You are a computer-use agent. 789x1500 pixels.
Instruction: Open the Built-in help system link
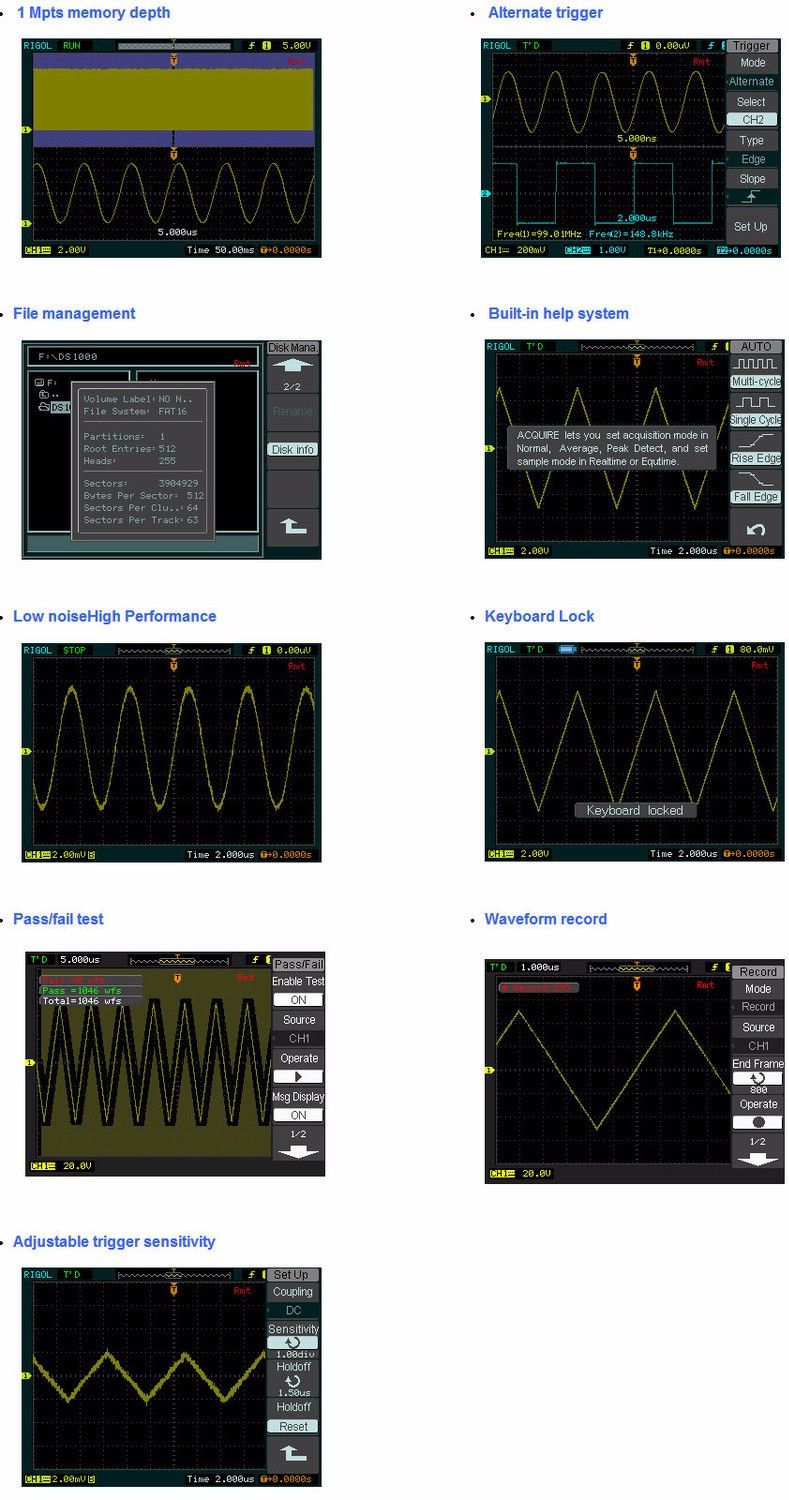558,314
